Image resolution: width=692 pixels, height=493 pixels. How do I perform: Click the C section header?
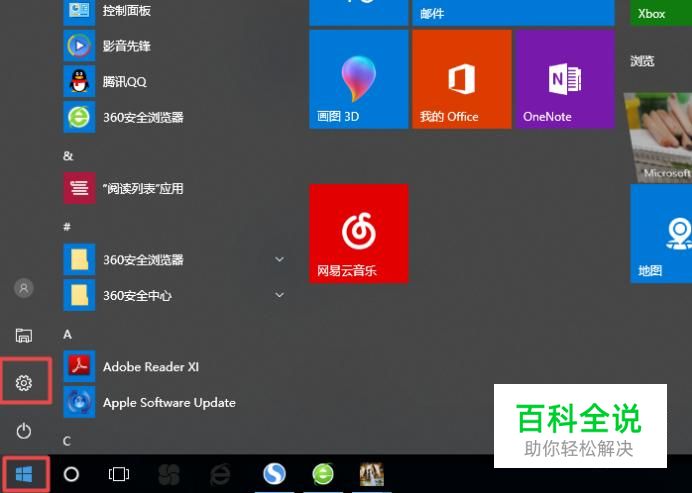pyautogui.click(x=67, y=441)
